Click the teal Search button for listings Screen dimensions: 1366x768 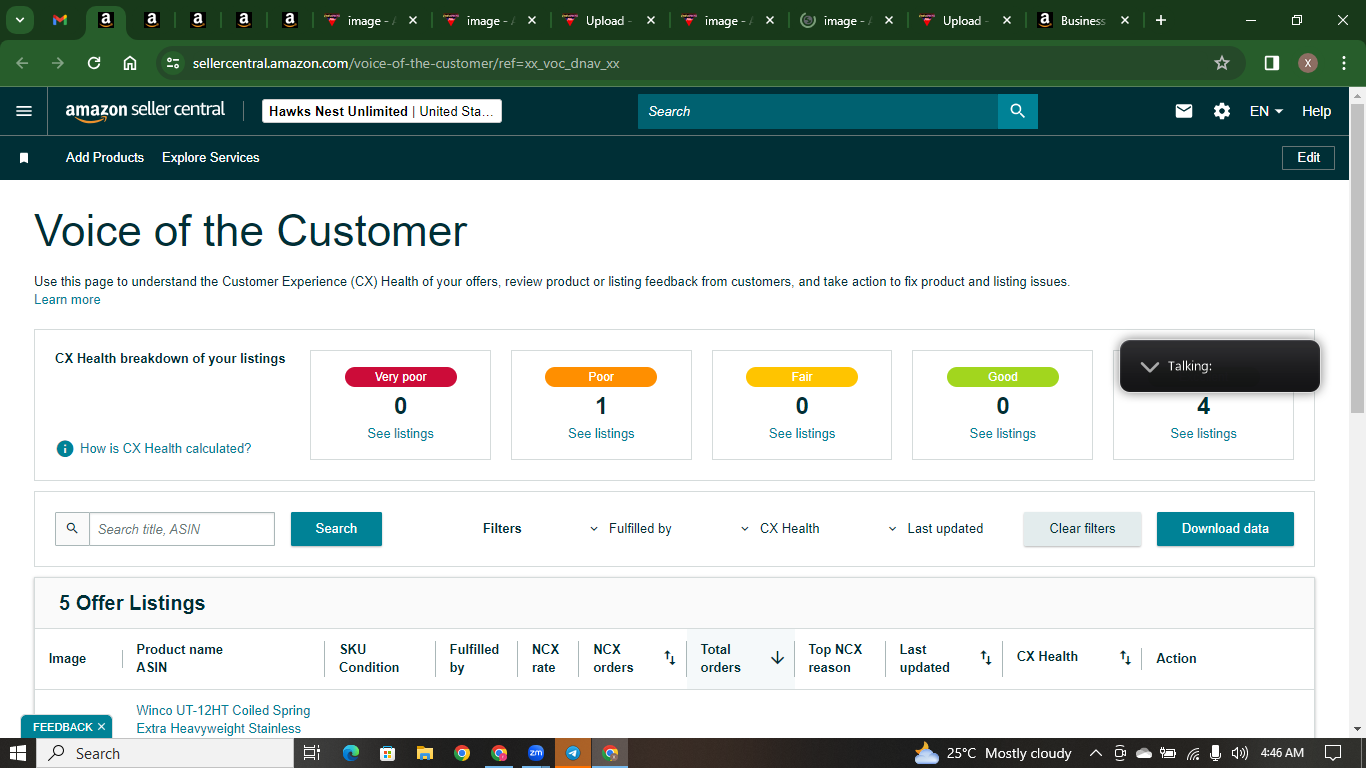coord(336,528)
